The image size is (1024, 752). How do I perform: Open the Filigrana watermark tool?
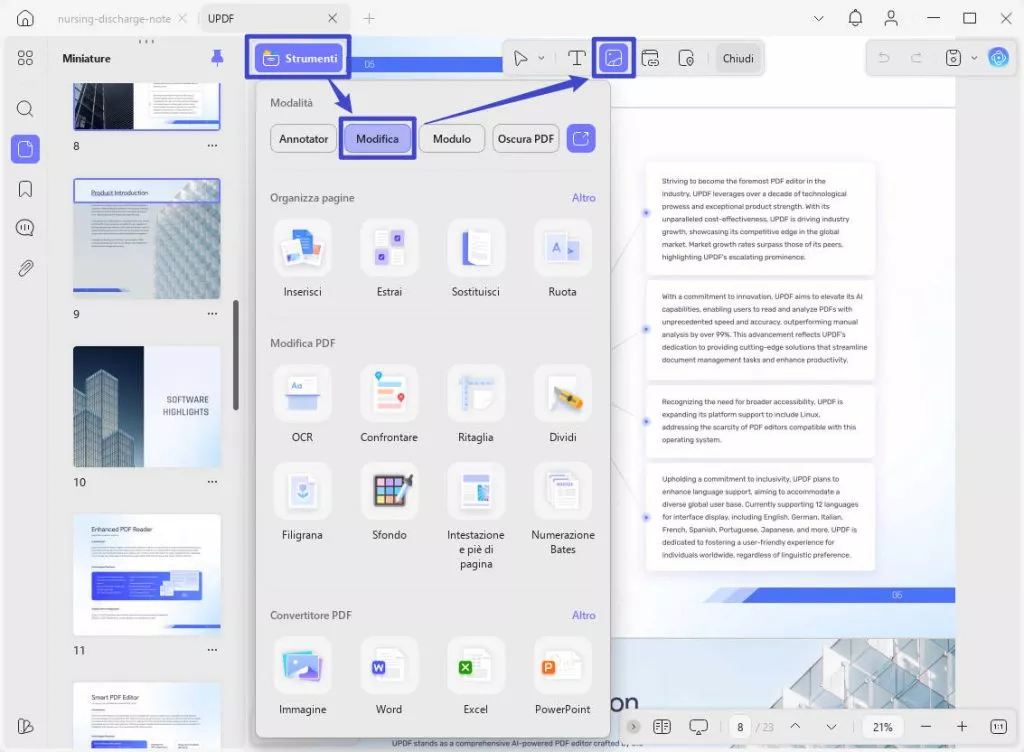click(x=302, y=491)
